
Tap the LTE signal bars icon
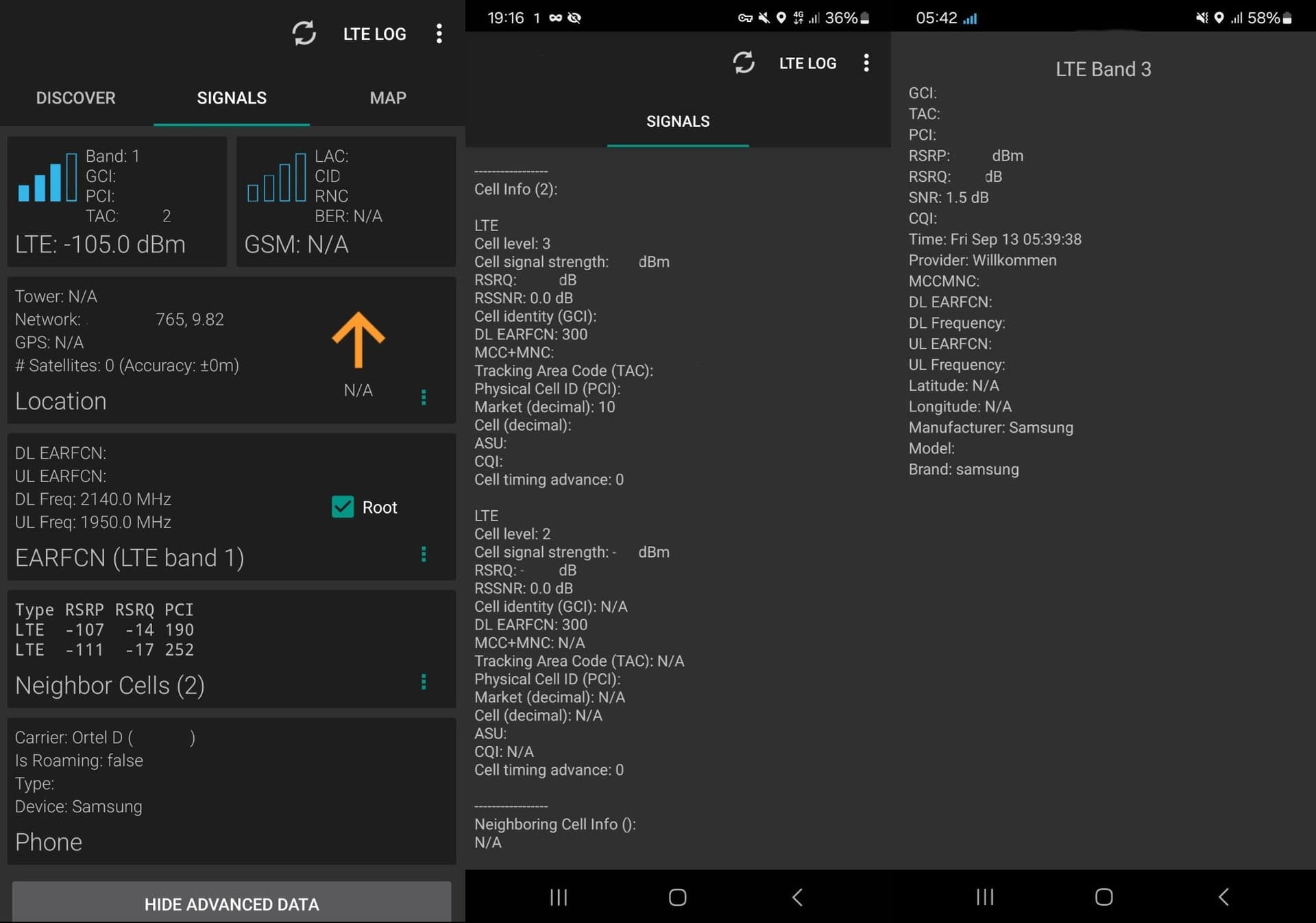(47, 177)
